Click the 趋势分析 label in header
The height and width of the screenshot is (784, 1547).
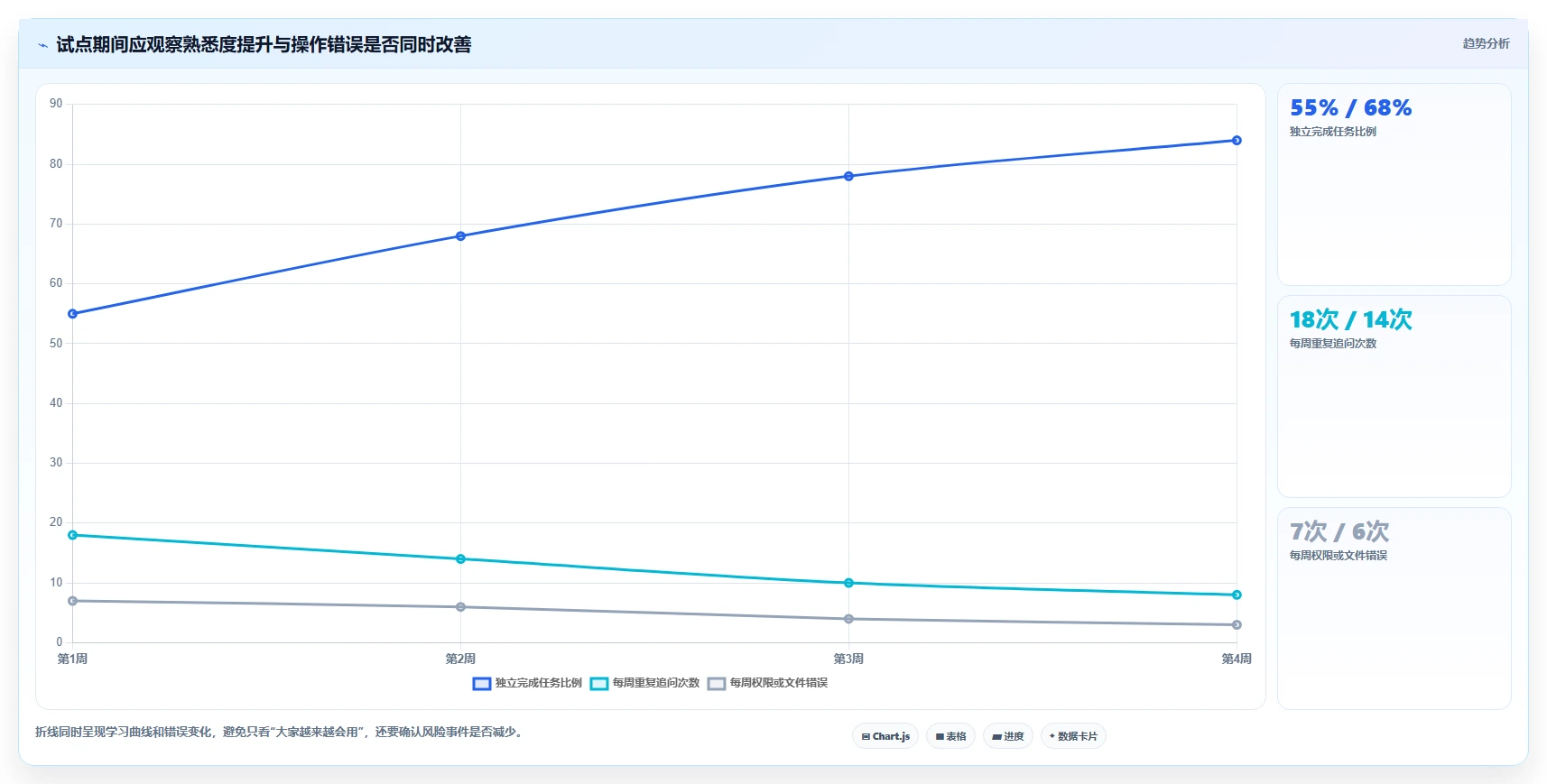pos(1486,43)
